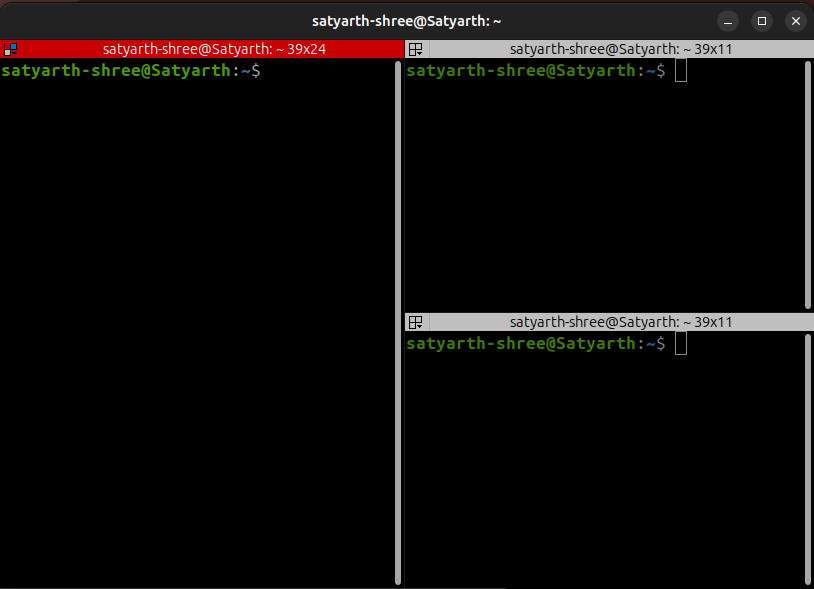Image resolution: width=814 pixels, height=589 pixels.
Task: Minimize the Terminator window
Action: (728, 21)
